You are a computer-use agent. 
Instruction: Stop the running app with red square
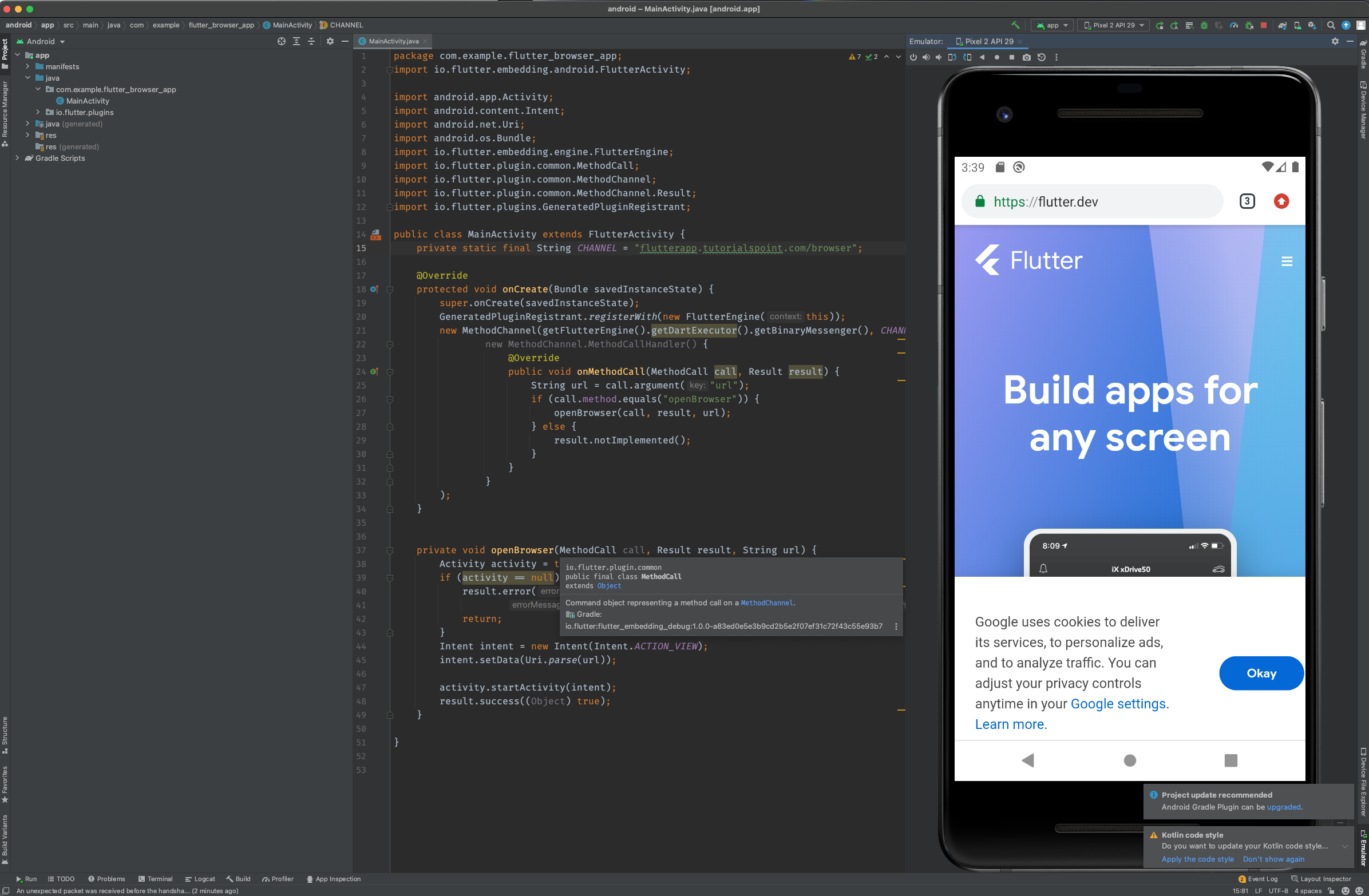tap(1264, 25)
